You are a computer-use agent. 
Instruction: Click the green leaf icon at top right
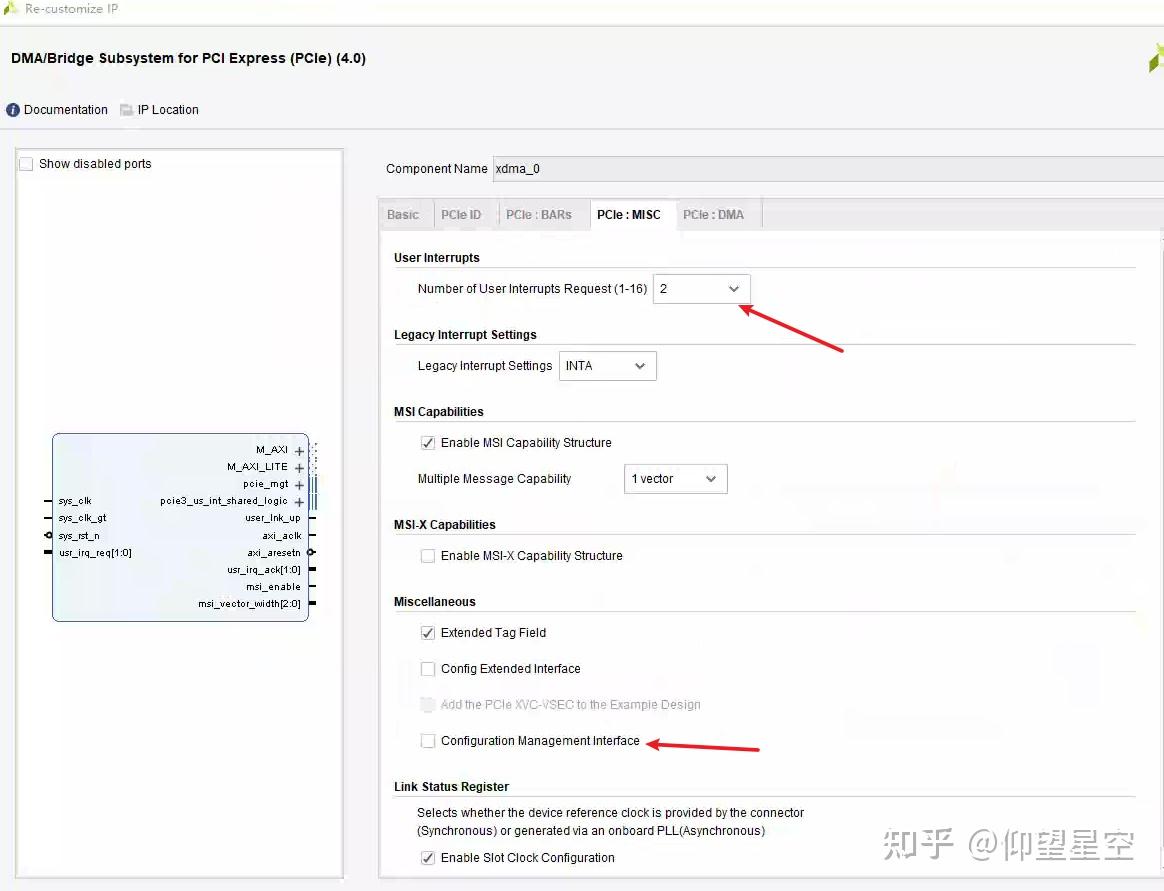click(1157, 57)
